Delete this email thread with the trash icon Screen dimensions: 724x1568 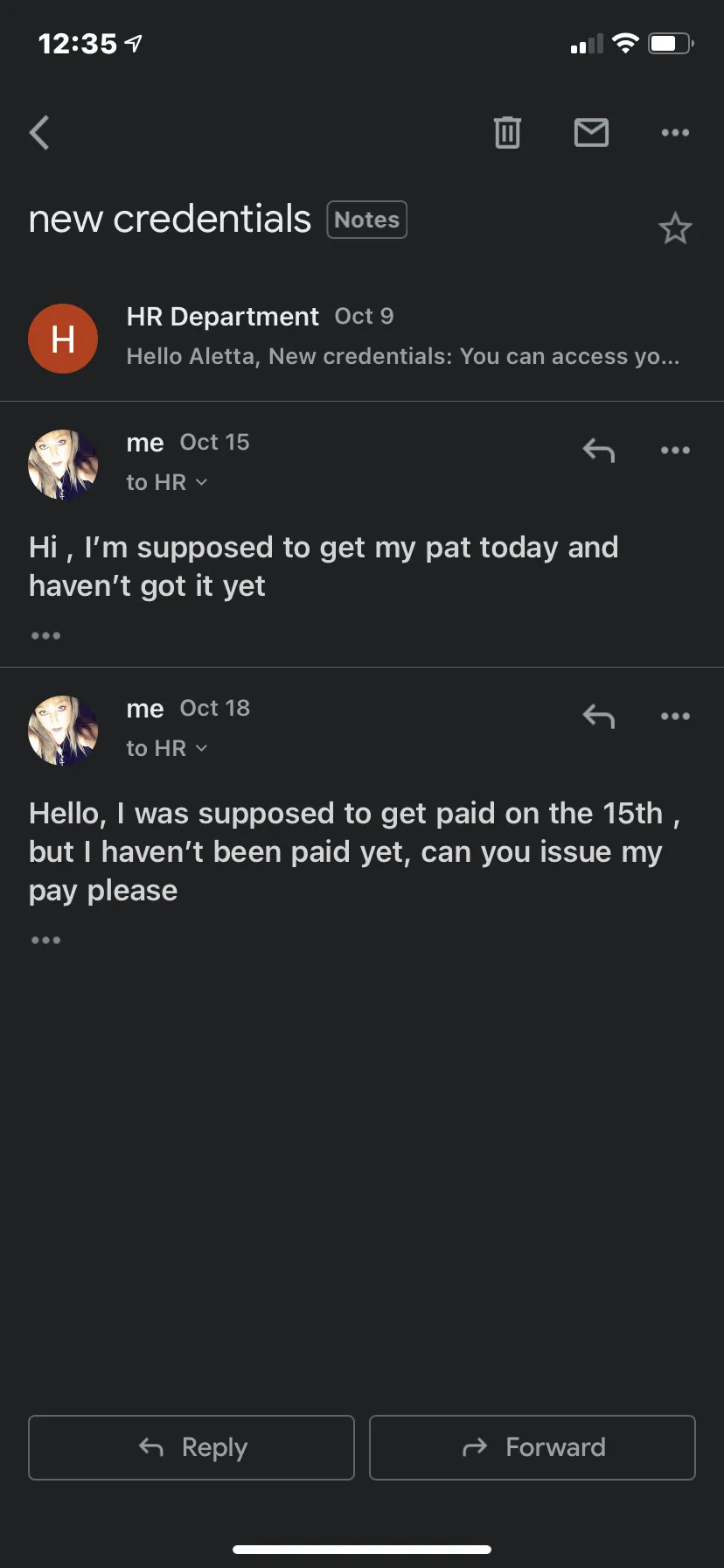click(x=507, y=132)
